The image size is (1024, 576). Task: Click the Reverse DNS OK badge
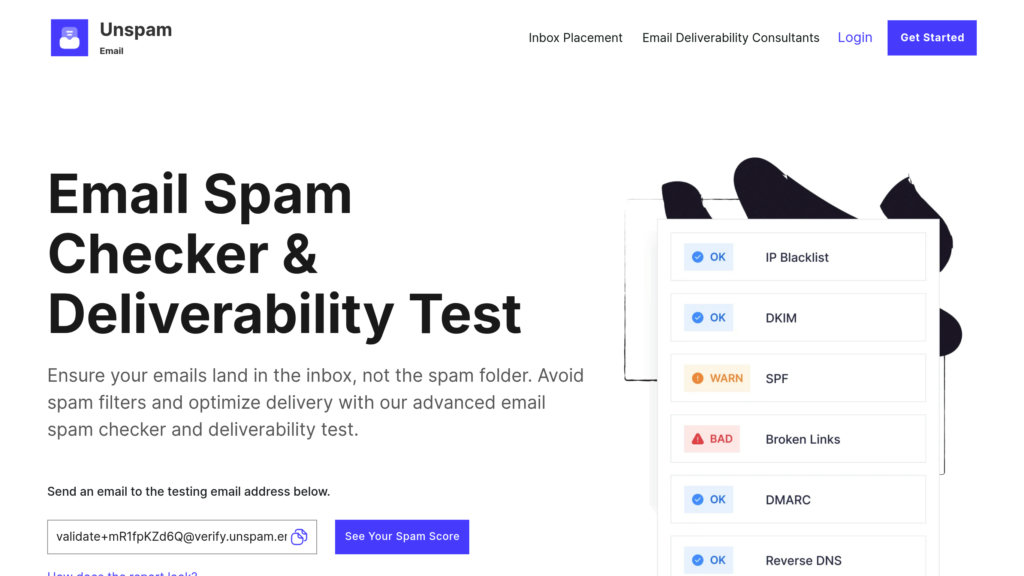pyautogui.click(x=709, y=560)
